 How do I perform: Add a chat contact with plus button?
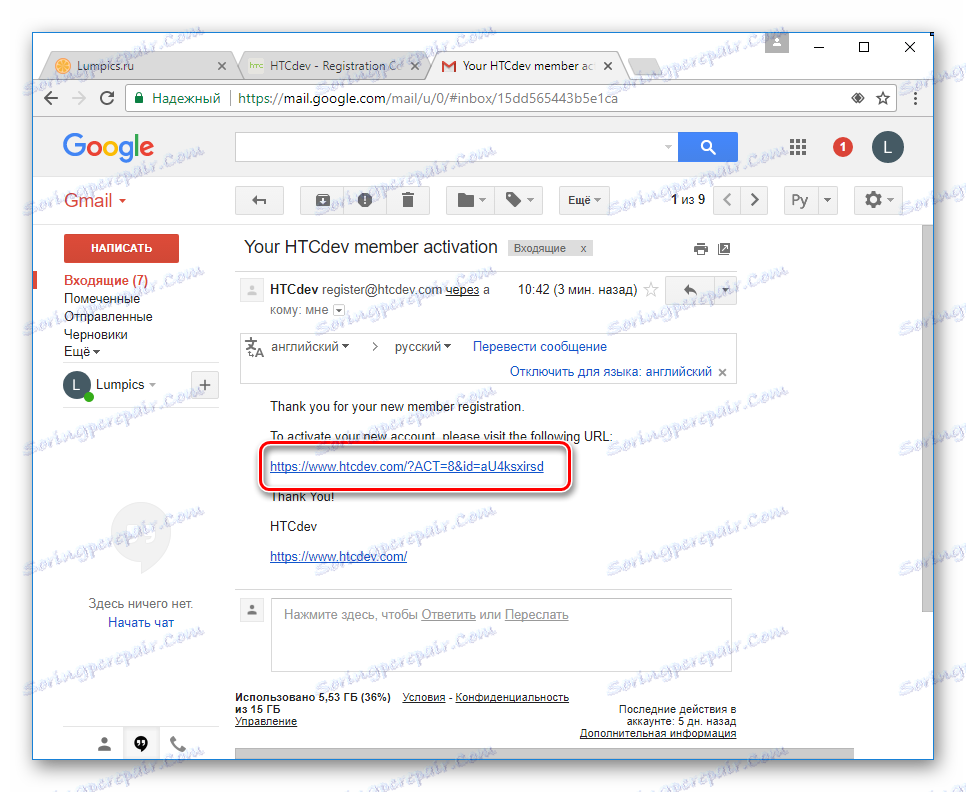pos(205,386)
